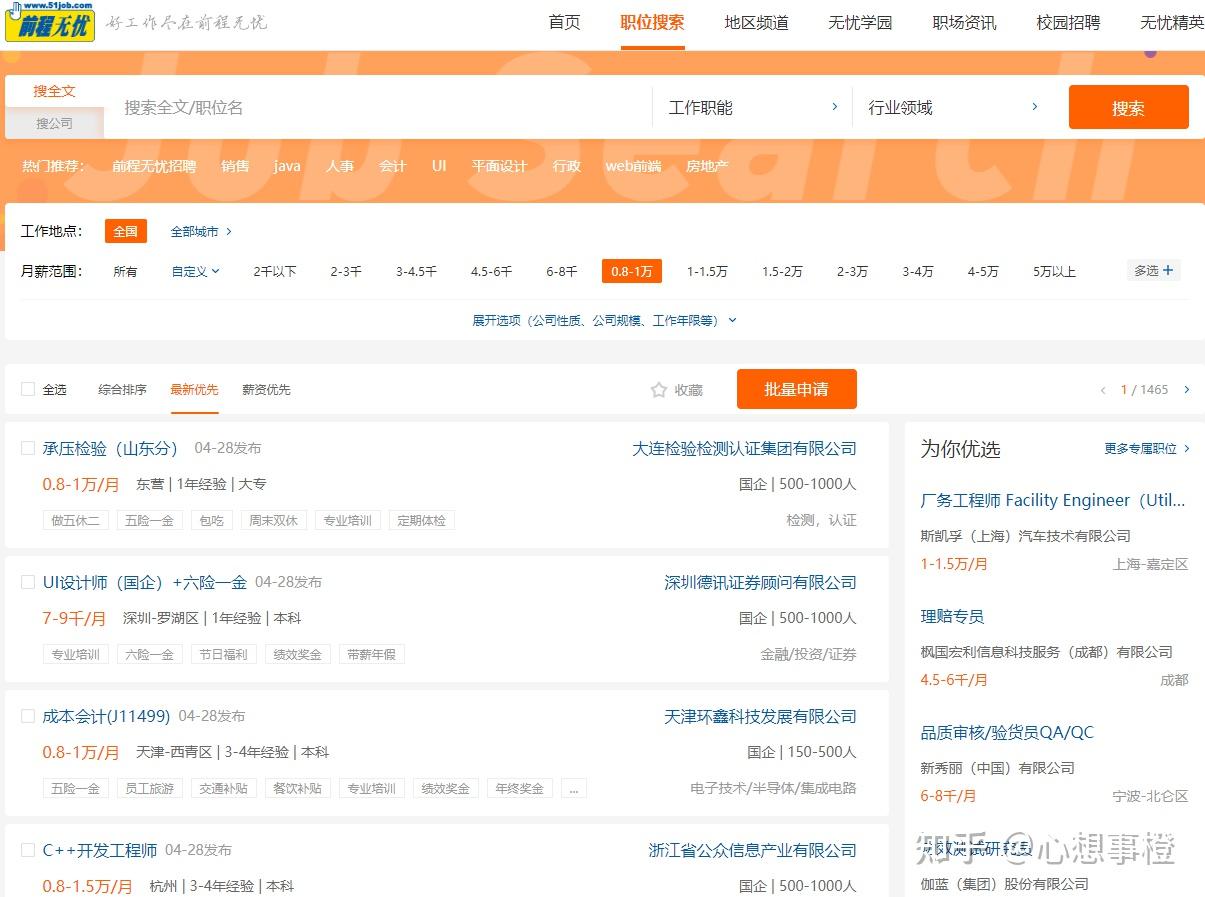
Task: Check the UI设计师（国企） job checkbox
Action: [x=28, y=582]
